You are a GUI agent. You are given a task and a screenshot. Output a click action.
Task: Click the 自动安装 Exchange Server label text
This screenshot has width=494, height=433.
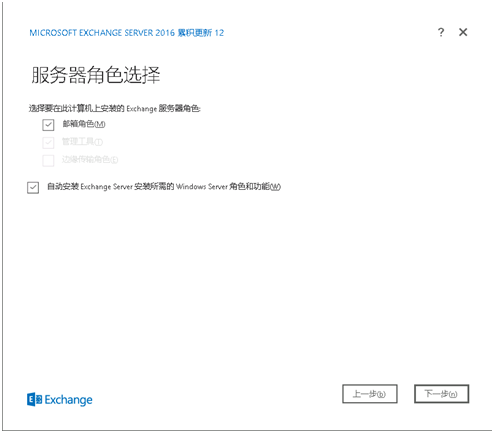90,186
